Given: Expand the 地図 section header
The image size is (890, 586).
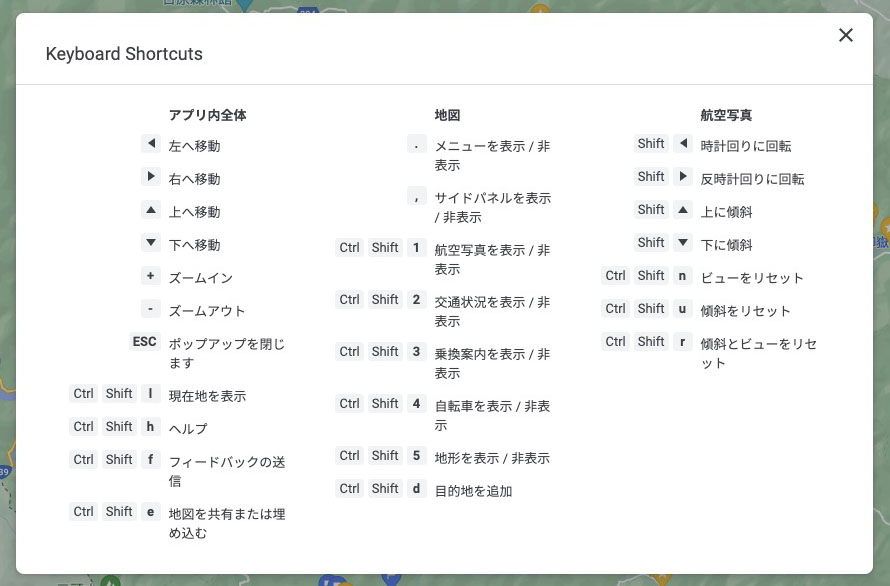Looking at the screenshot, I should 444,115.
